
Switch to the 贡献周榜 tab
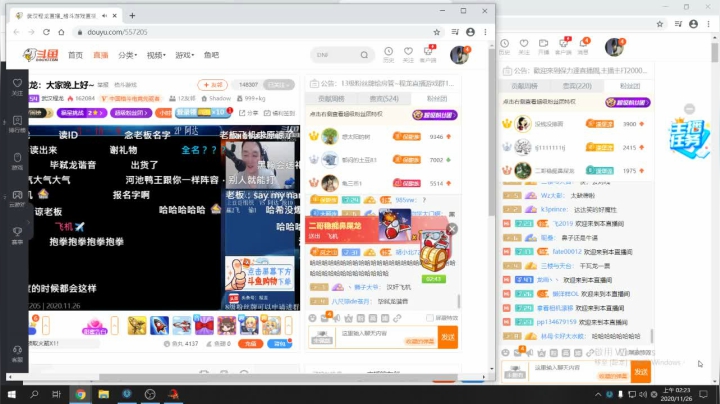[331, 99]
